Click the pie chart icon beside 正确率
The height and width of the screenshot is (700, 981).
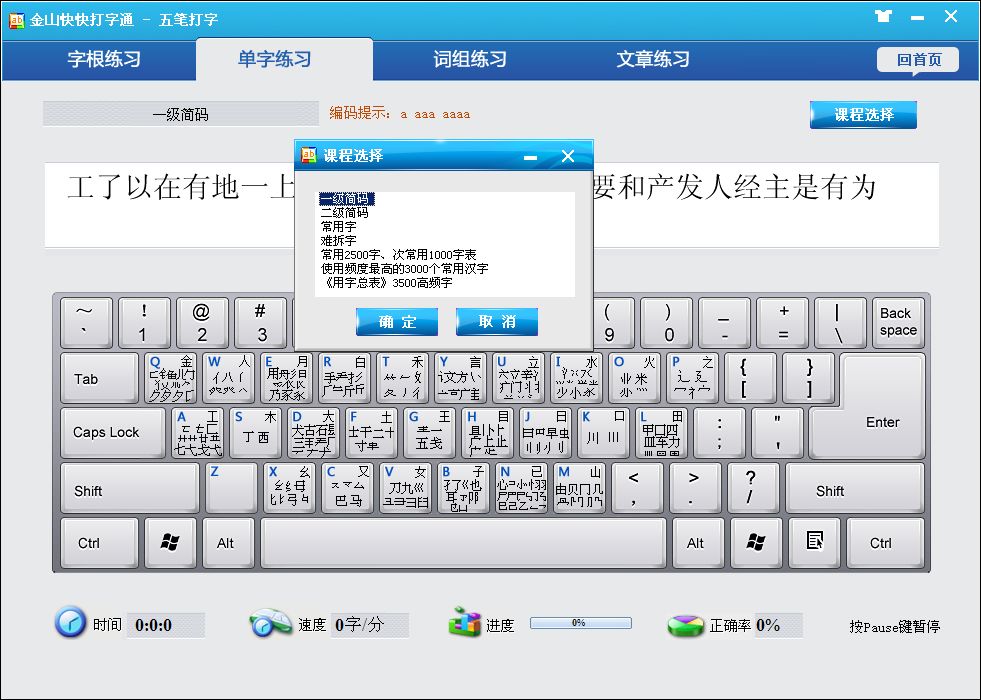pyautogui.click(x=686, y=625)
